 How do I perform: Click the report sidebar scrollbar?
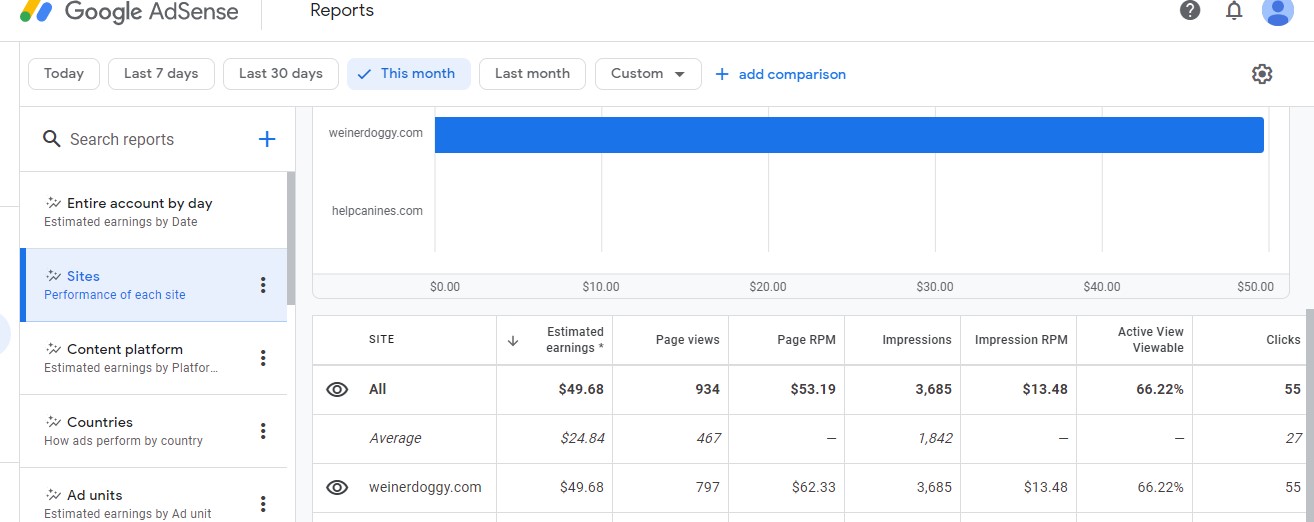[291, 238]
